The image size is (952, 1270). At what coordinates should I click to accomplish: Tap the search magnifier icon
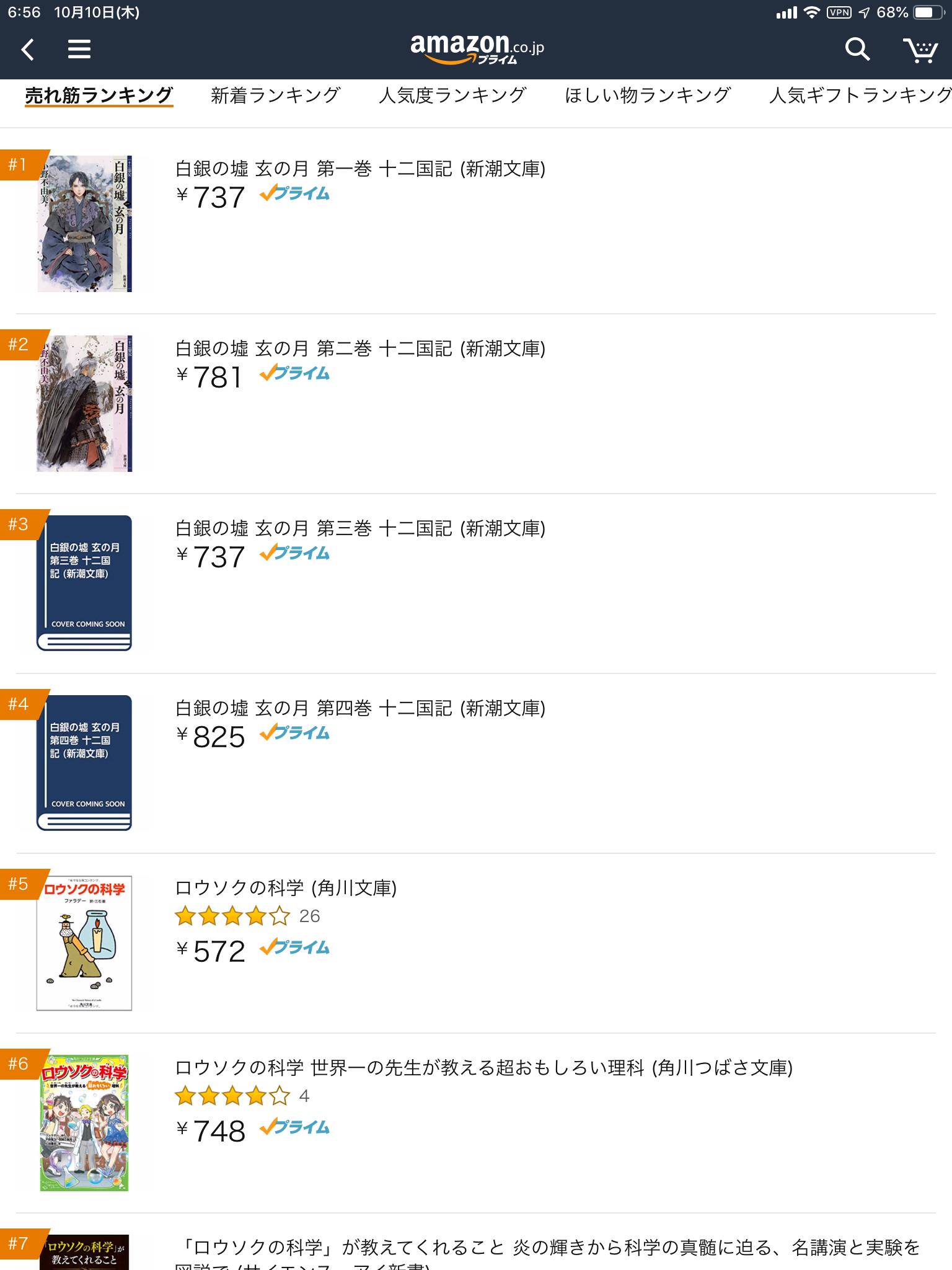pyautogui.click(x=858, y=49)
